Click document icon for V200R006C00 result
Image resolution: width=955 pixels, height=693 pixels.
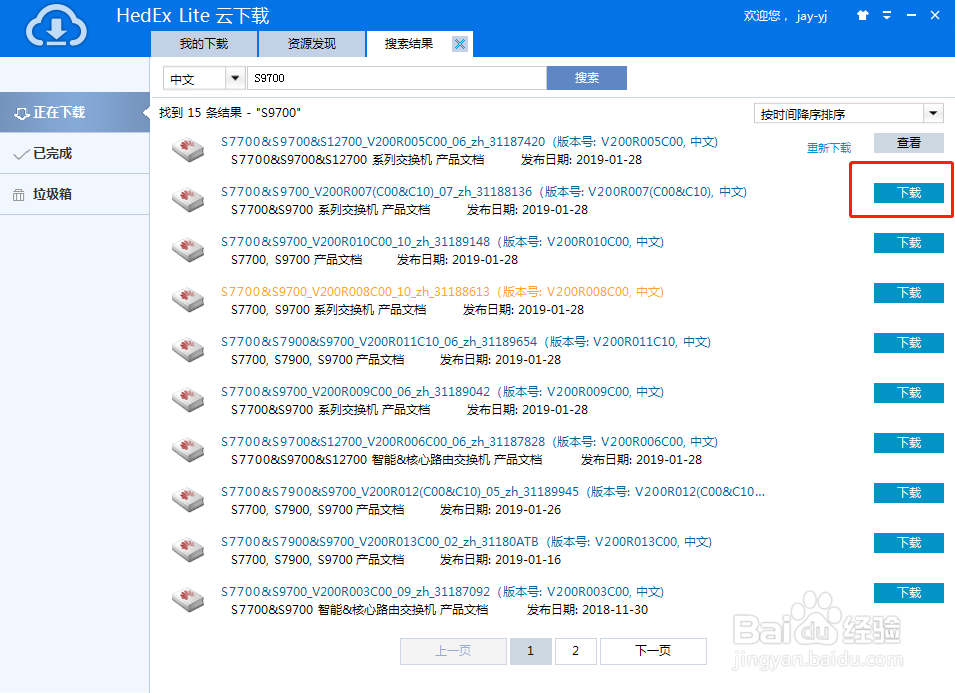[188, 449]
